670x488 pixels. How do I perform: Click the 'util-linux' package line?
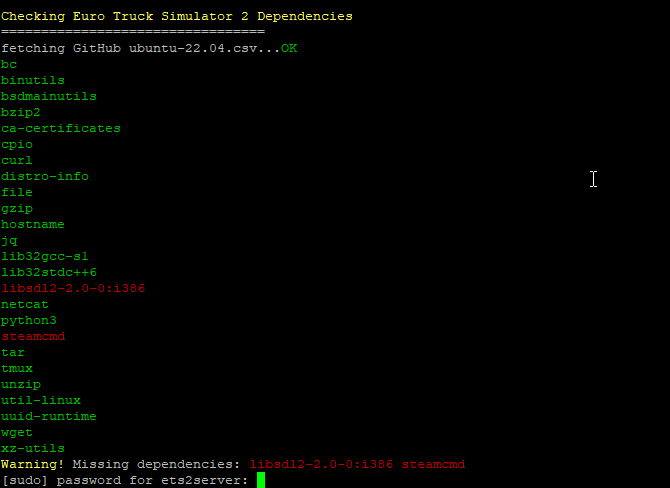(41, 400)
